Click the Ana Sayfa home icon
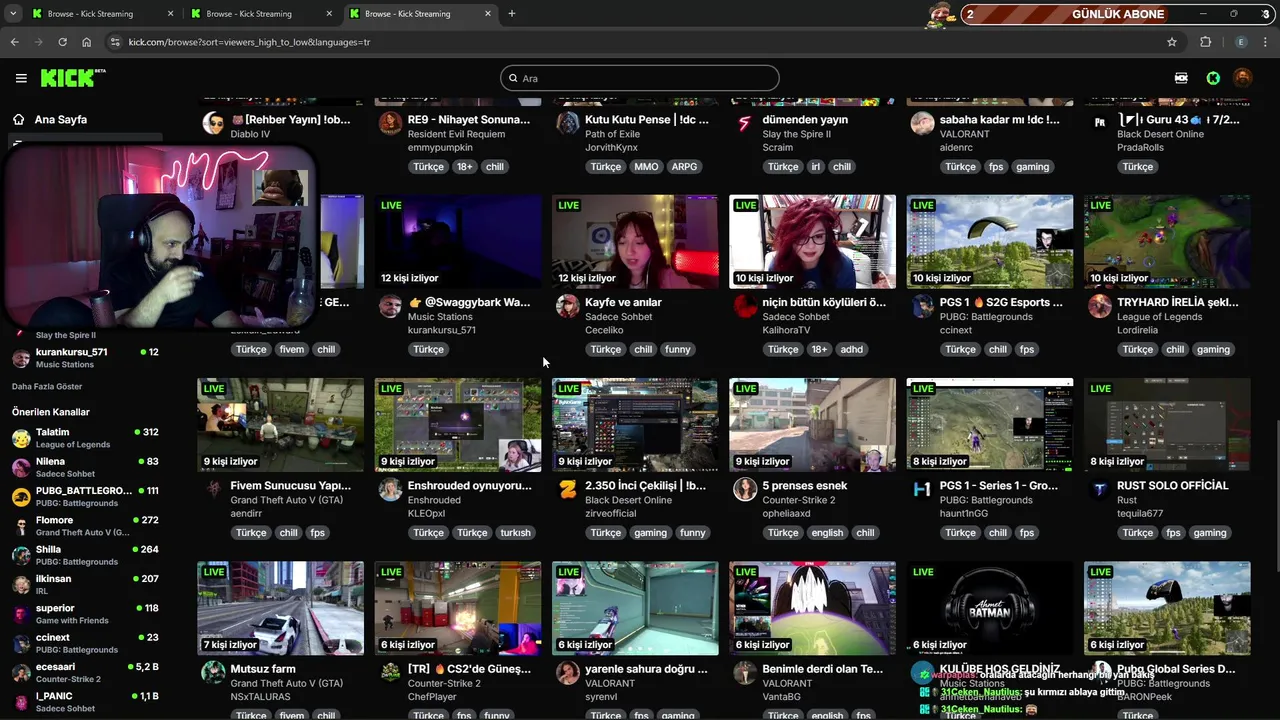The width and height of the screenshot is (1280, 720). click(x=18, y=119)
